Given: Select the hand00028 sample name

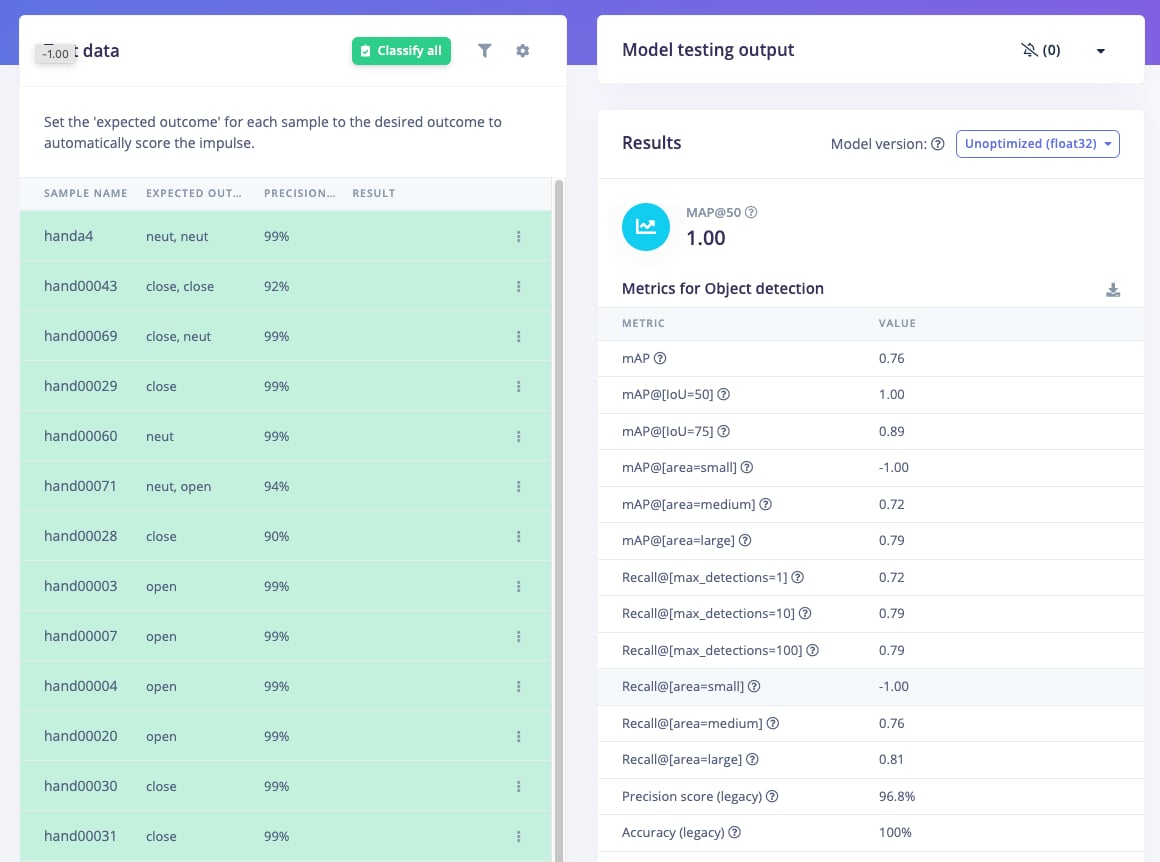Looking at the screenshot, I should [x=80, y=536].
